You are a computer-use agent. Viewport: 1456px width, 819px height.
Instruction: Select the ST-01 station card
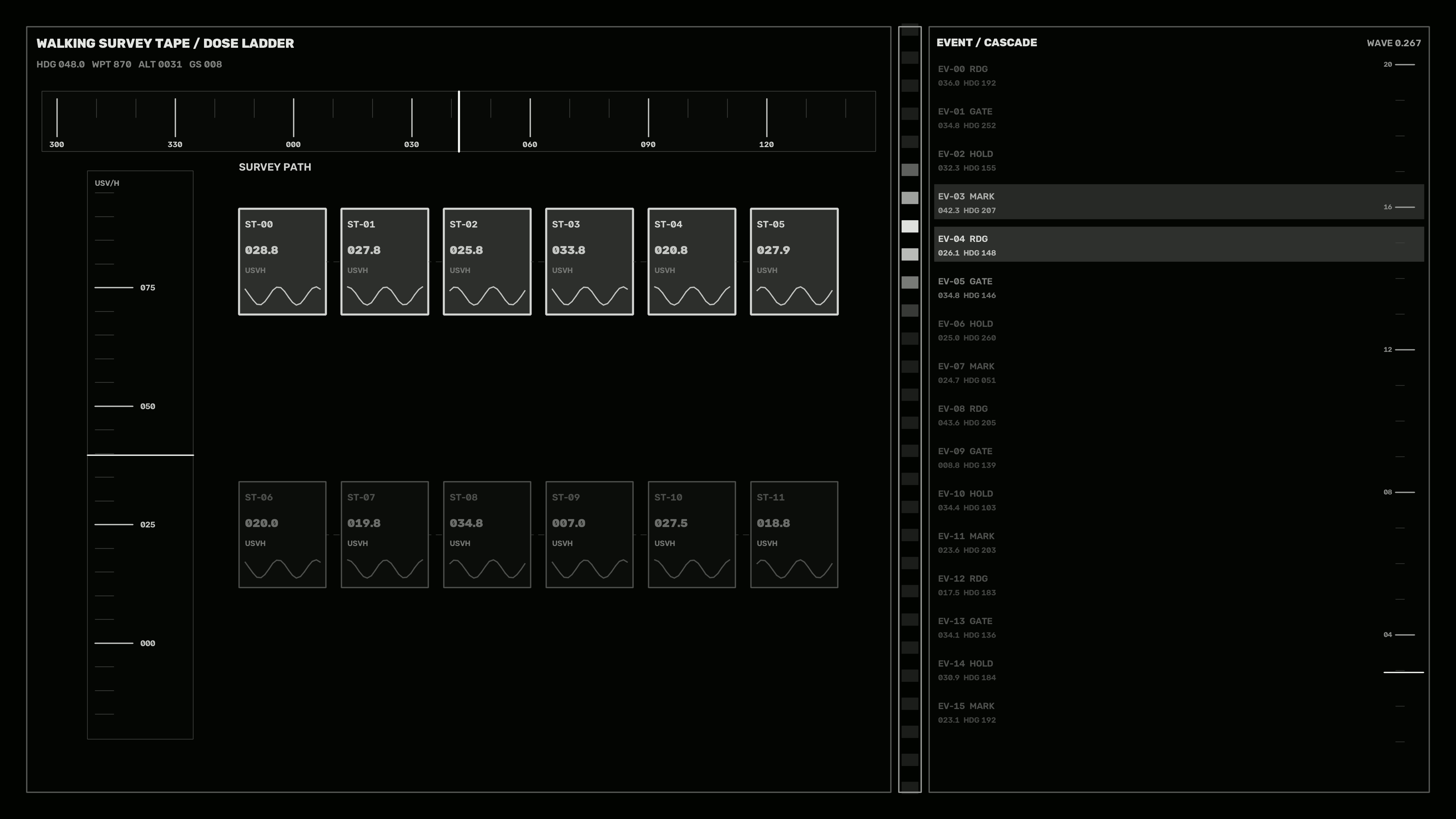tap(384, 262)
